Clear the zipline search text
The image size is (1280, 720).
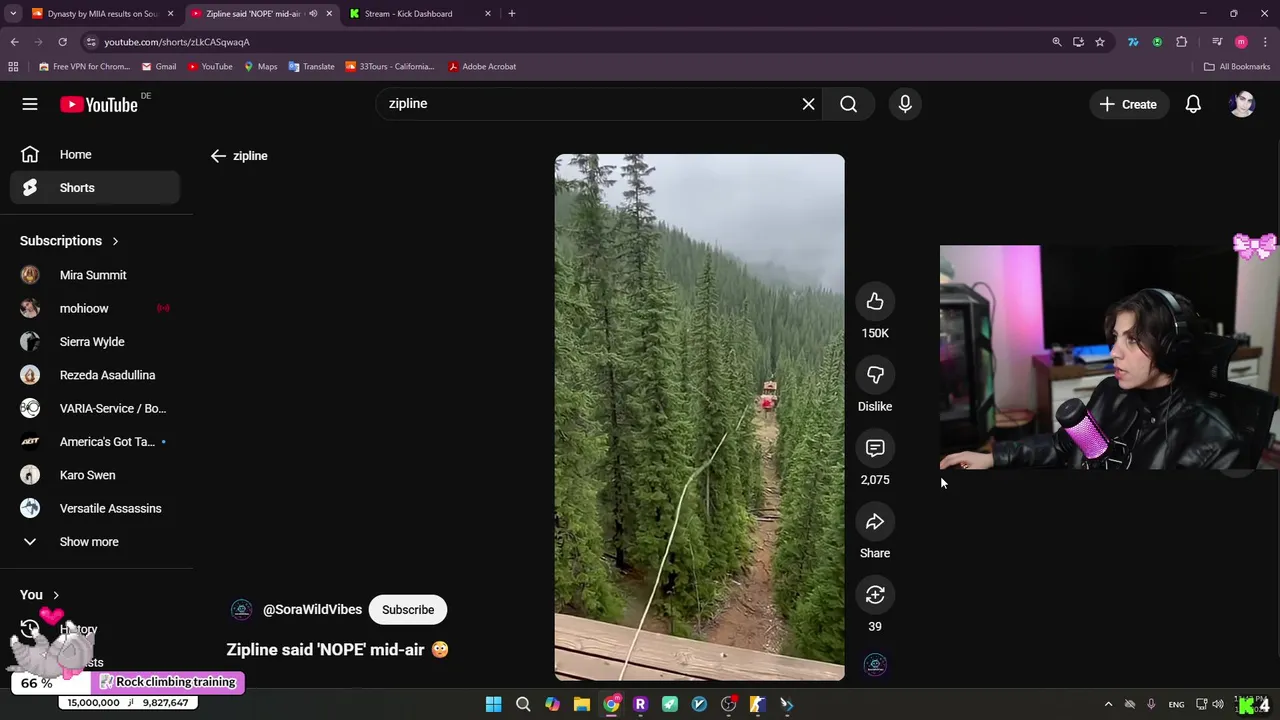coord(808,104)
